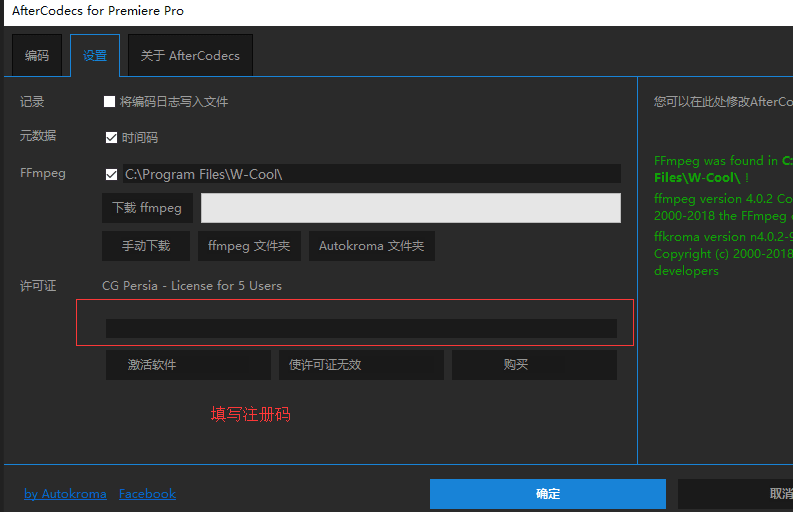Enable 将编码日志写入文件 checkbox

pyautogui.click(x=109, y=102)
